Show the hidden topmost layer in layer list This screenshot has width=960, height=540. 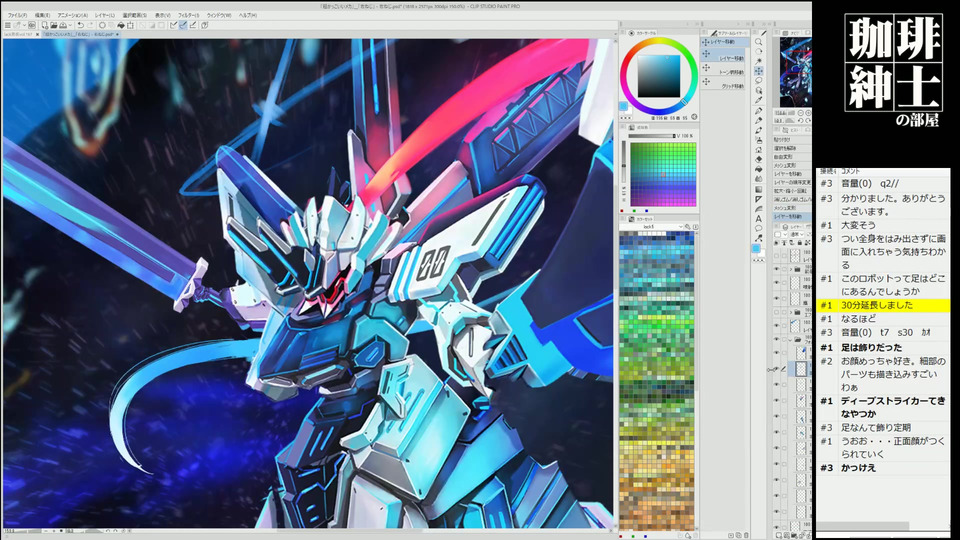pos(777,255)
